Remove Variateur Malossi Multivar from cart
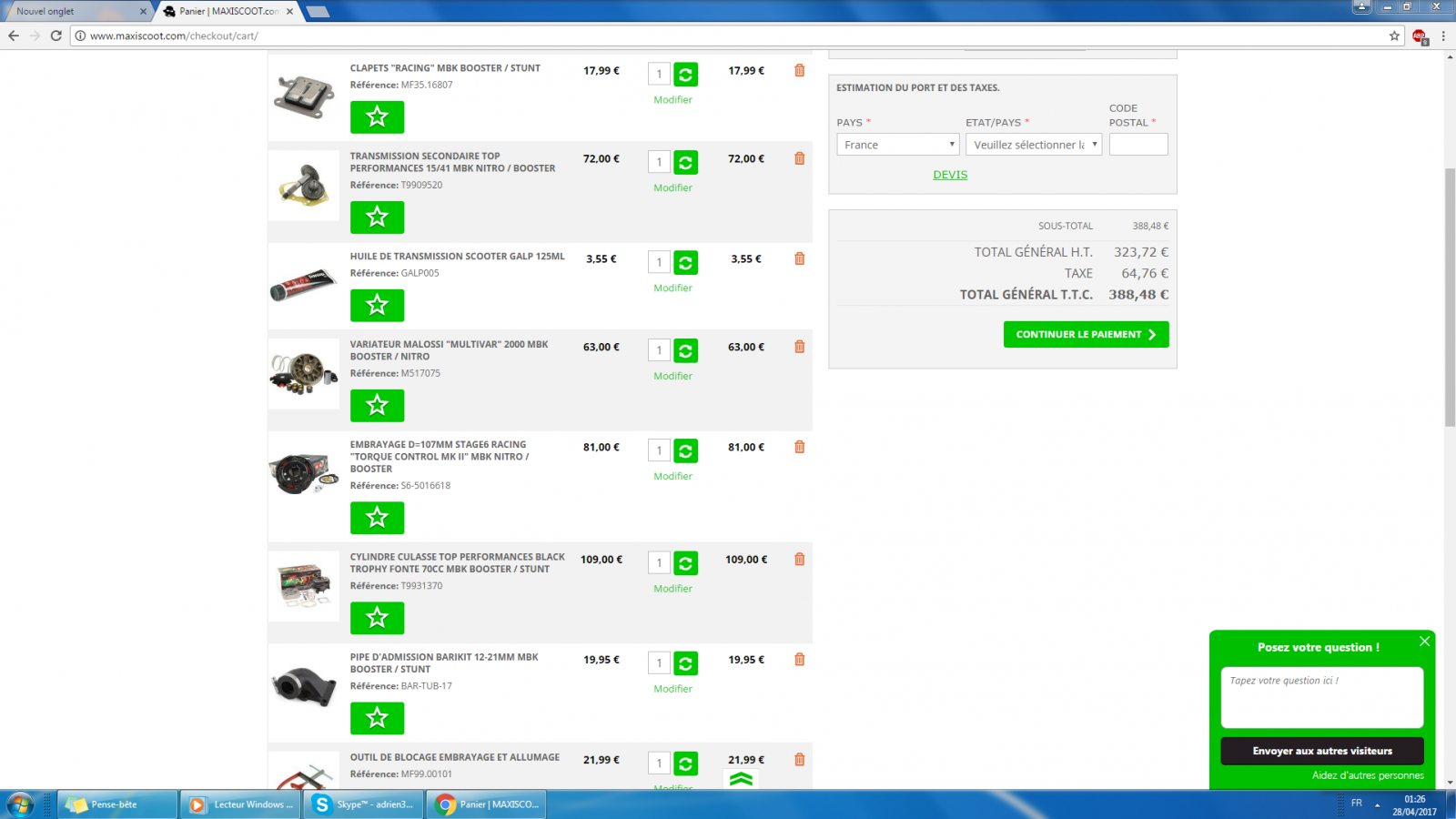 pos(799,347)
